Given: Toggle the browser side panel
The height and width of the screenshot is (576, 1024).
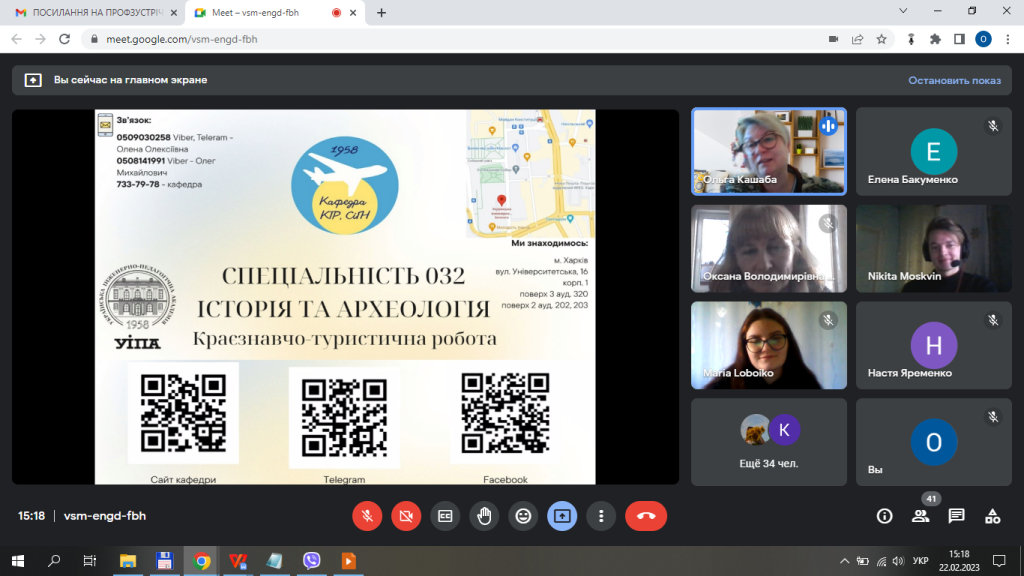Looking at the screenshot, I should [959, 39].
